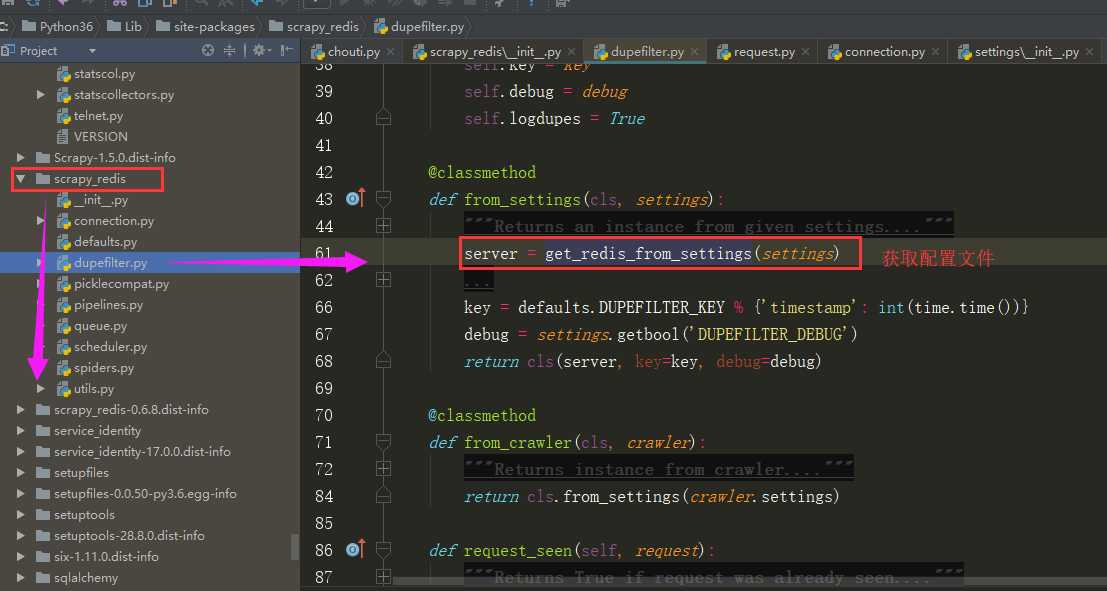
Task: Click the Project panel vertical scrollbar
Action: pyautogui.click(x=295, y=547)
